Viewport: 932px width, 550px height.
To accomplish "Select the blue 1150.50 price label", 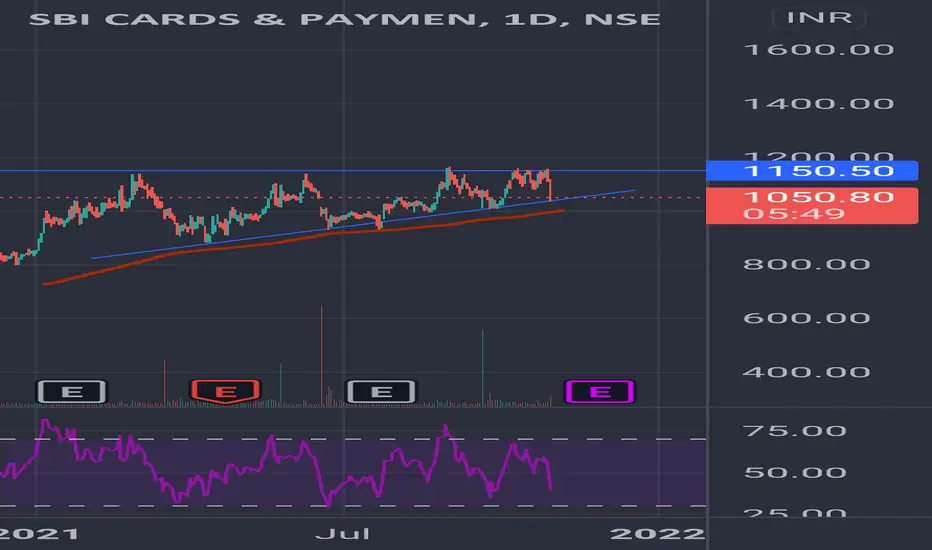I will [x=812, y=171].
